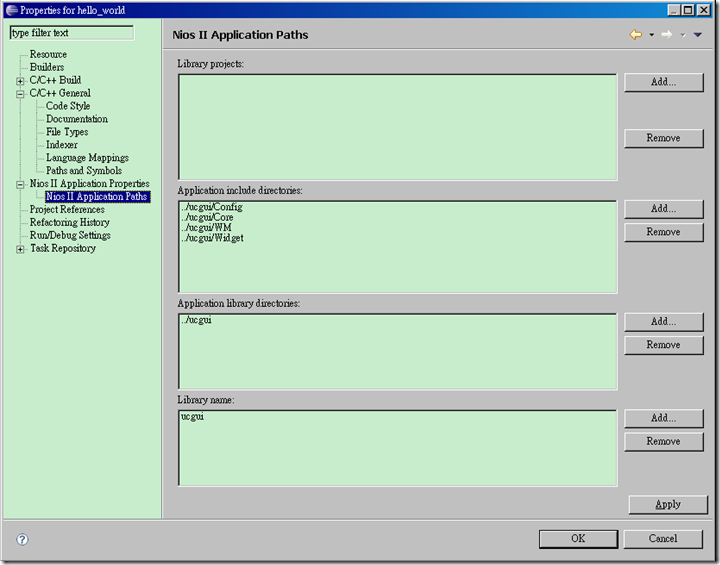Click Add for Library projects

point(663,82)
